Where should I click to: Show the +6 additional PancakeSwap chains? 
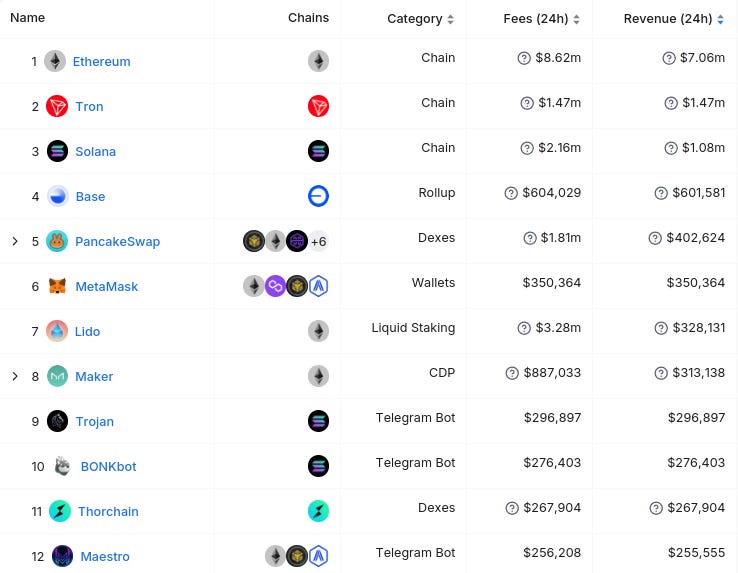pos(319,242)
